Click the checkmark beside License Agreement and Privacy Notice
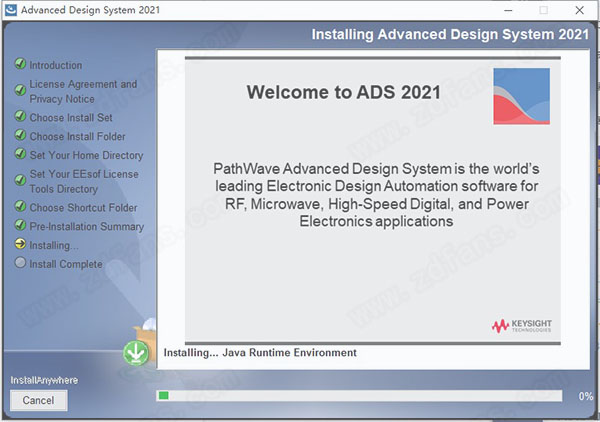This screenshot has height=422, width=600. (20, 90)
